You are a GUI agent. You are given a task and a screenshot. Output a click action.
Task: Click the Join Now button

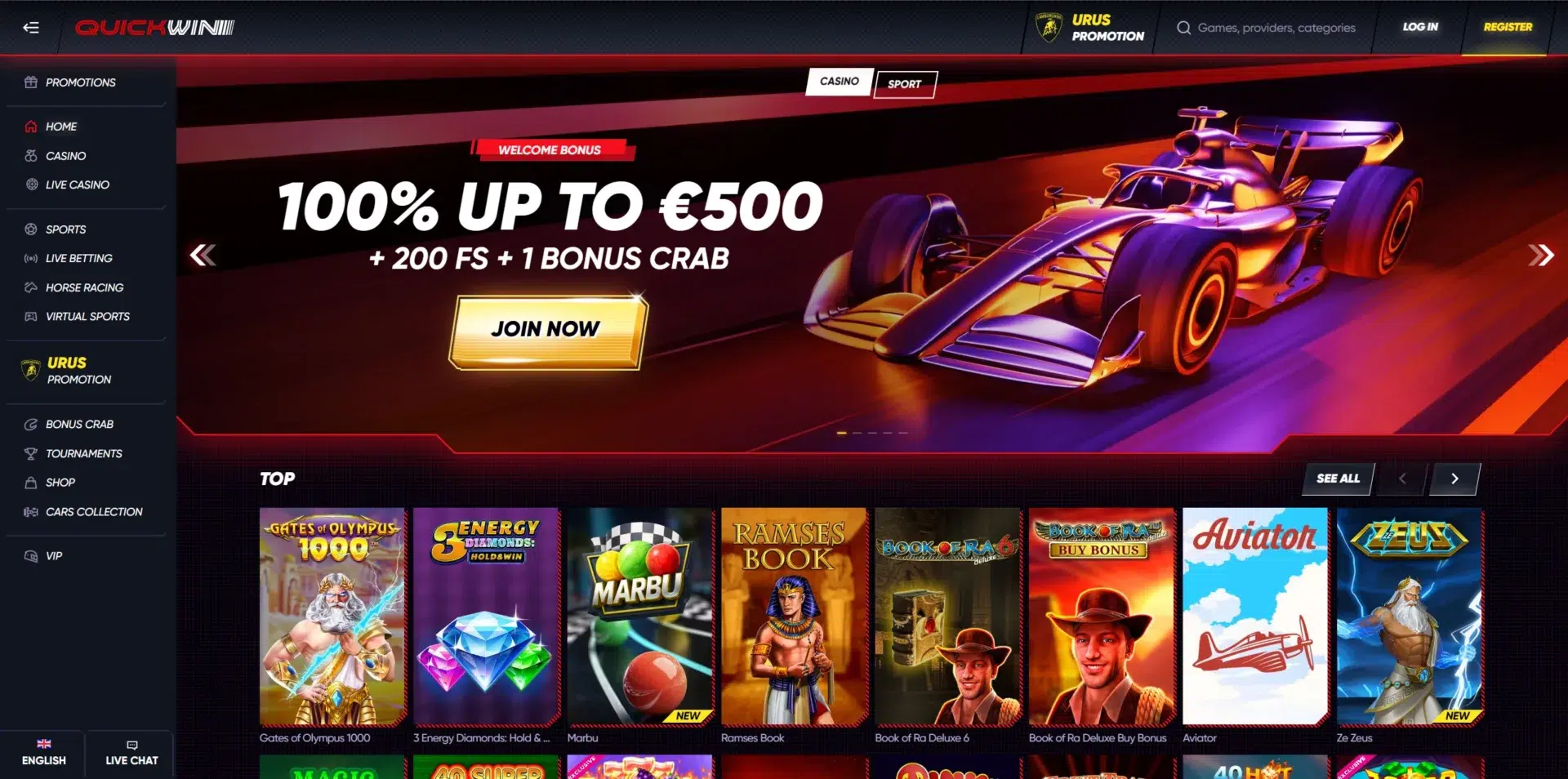click(546, 330)
